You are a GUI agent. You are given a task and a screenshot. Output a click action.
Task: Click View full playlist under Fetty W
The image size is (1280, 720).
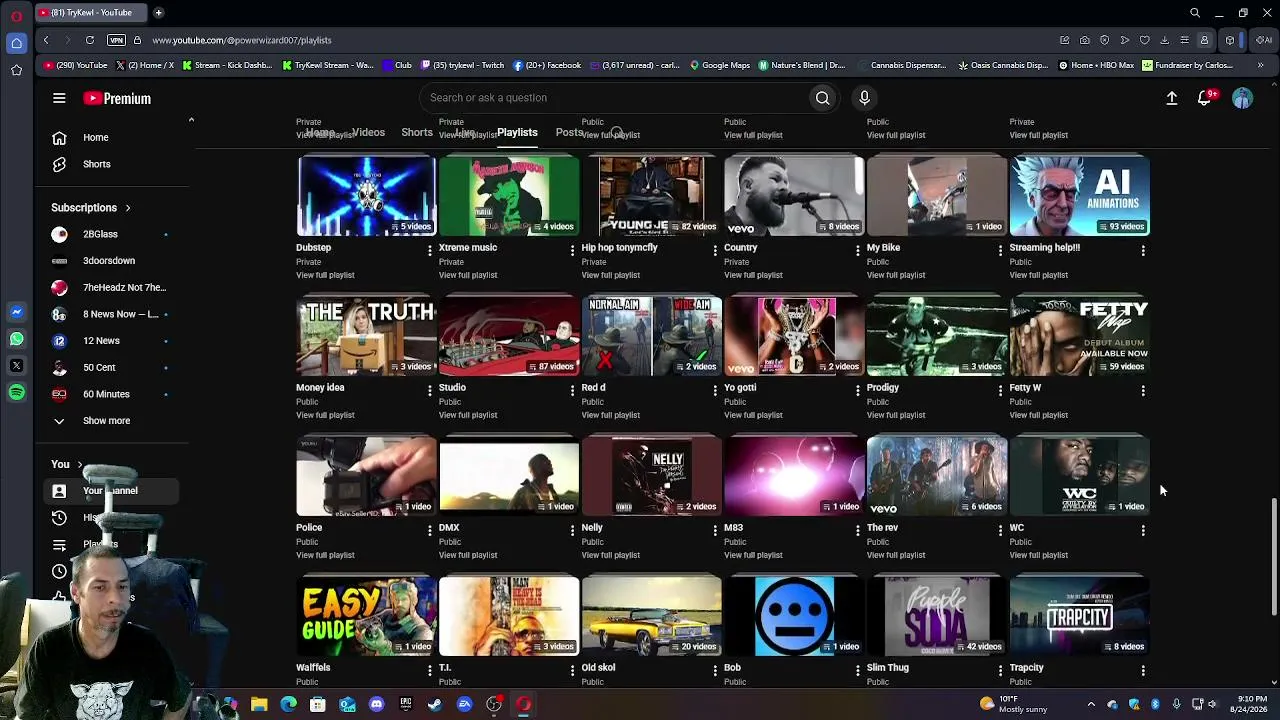point(1039,415)
